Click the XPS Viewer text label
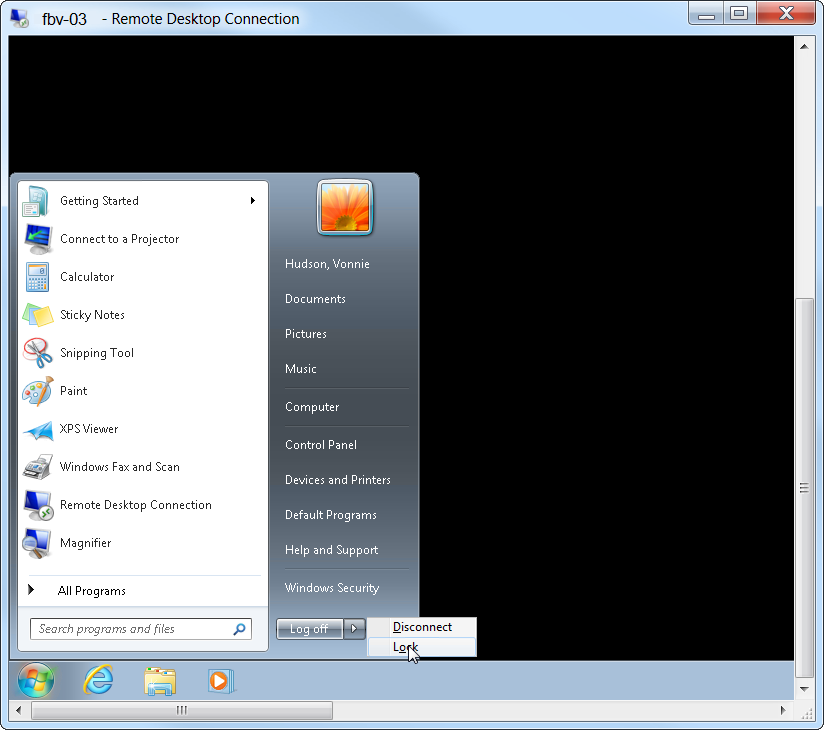The width and height of the screenshot is (824, 730). [89, 429]
